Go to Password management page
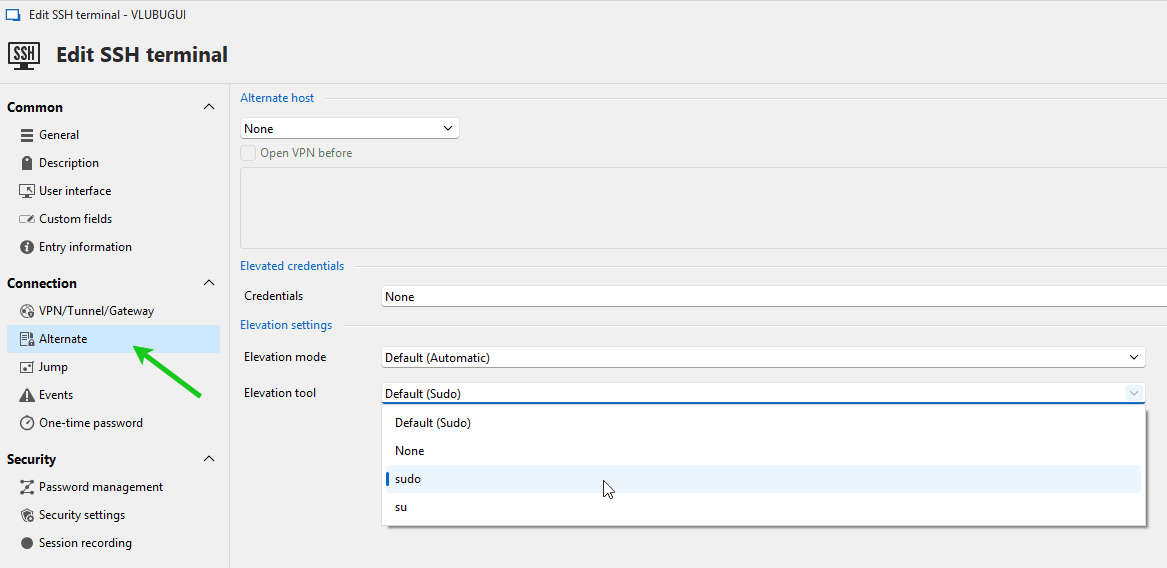 (x=100, y=487)
